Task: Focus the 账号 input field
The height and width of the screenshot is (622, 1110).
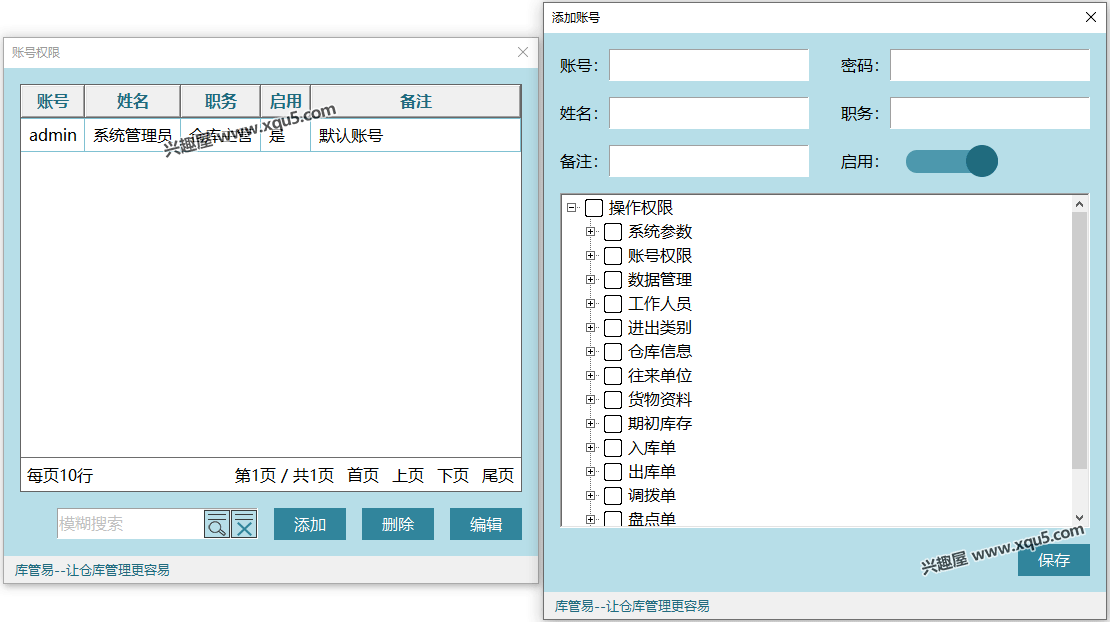Action: coord(709,65)
